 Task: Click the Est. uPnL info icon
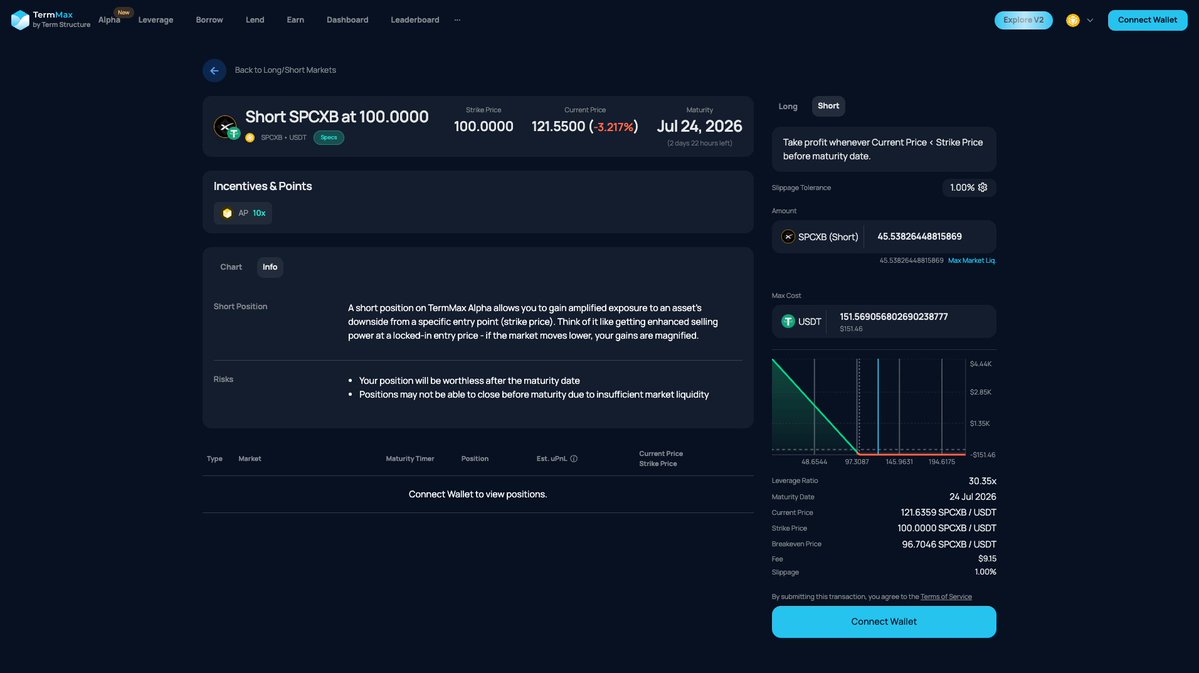tap(574, 459)
